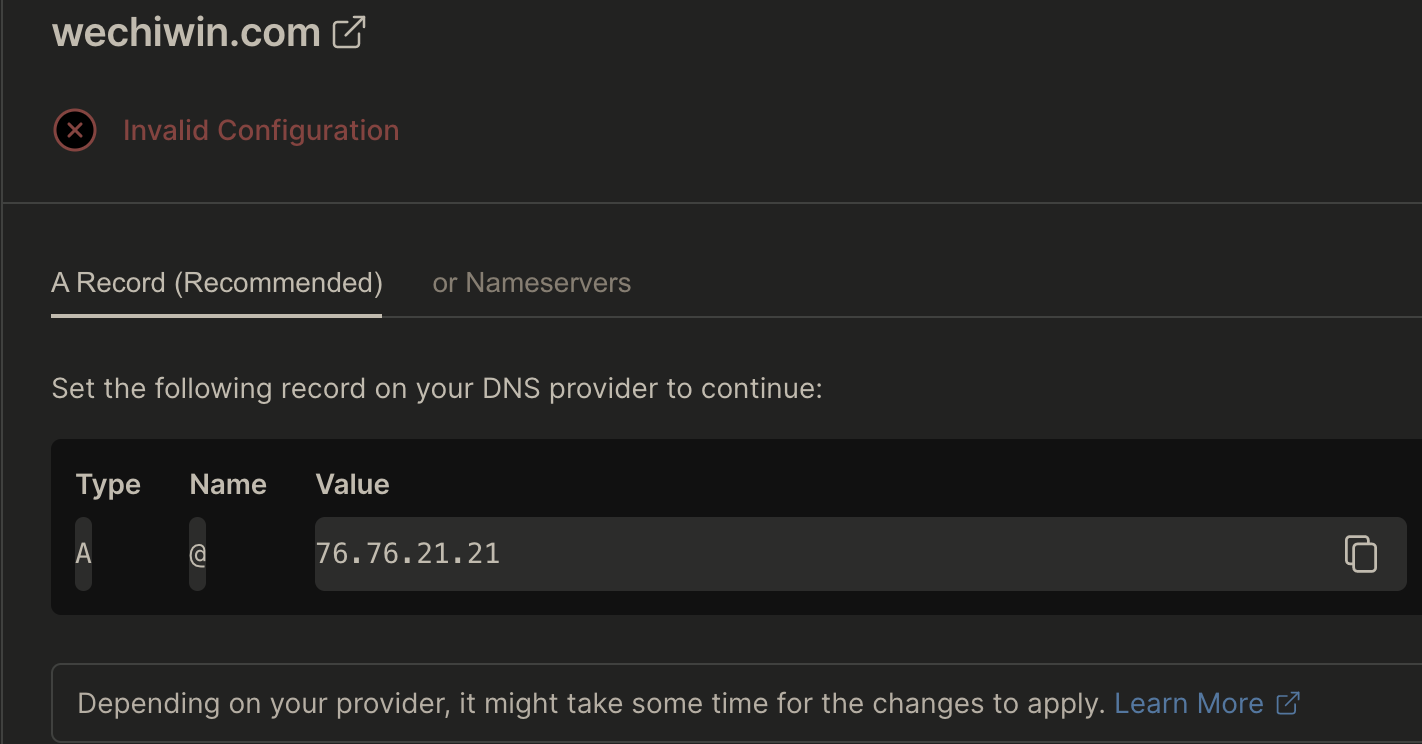This screenshot has width=1422, height=744.
Task: Click empty space in the IP value field
Action: click(900, 554)
